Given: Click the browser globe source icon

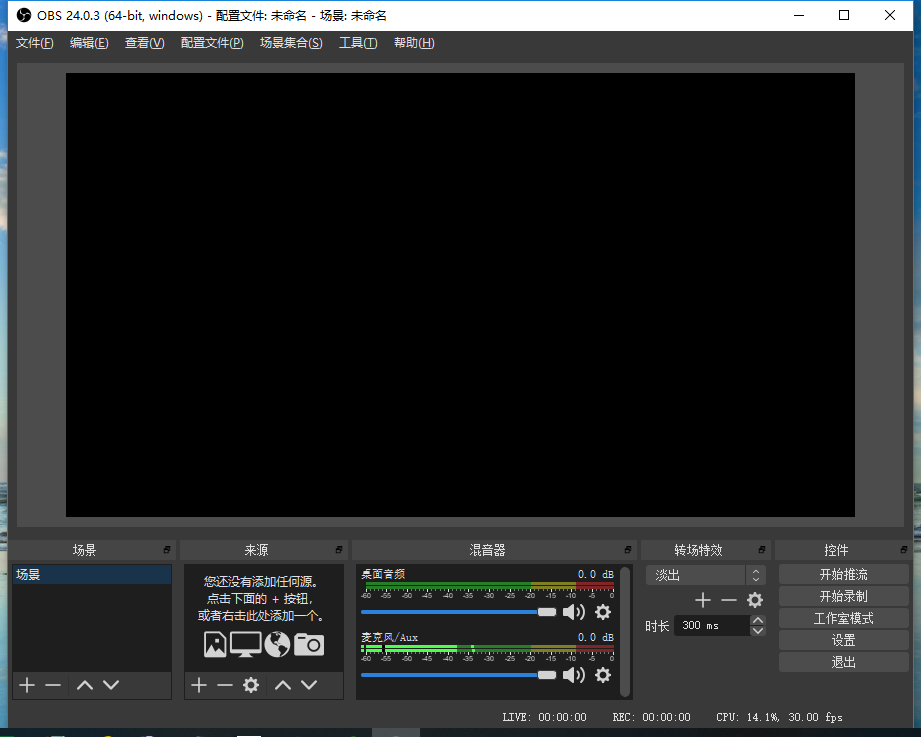Looking at the screenshot, I should click(x=277, y=644).
